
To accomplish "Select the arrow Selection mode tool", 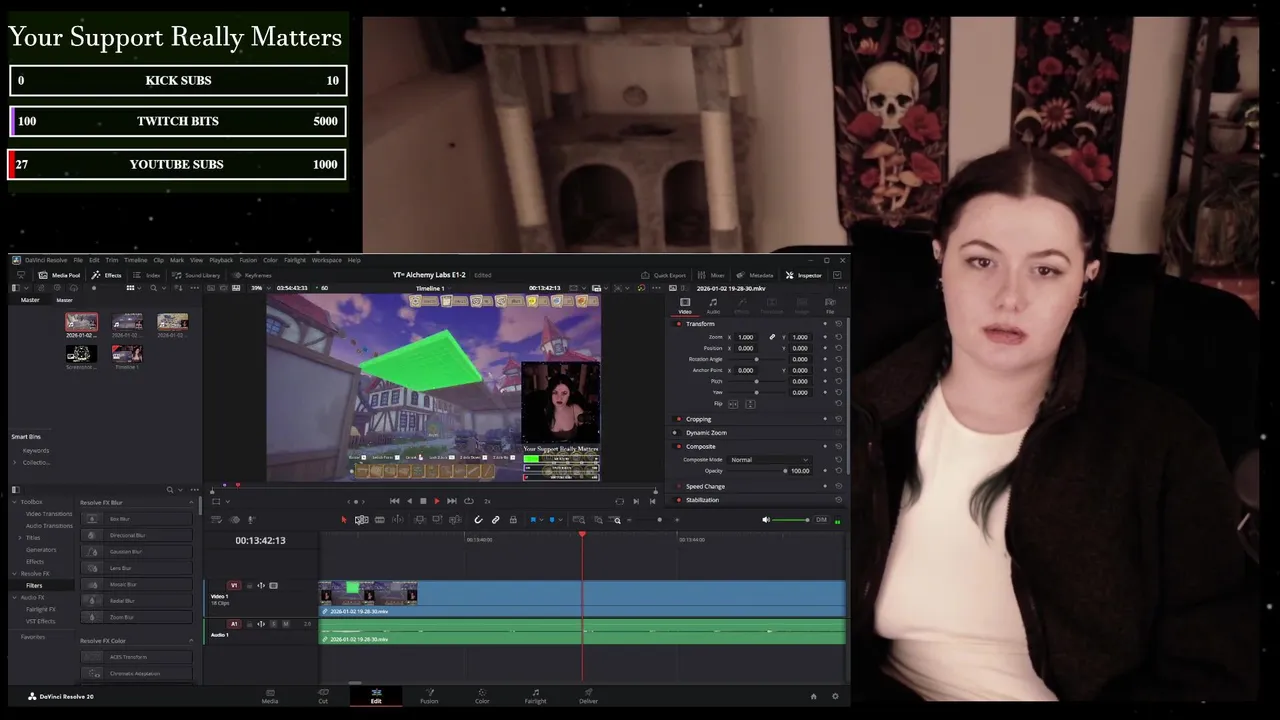I will (x=344, y=520).
